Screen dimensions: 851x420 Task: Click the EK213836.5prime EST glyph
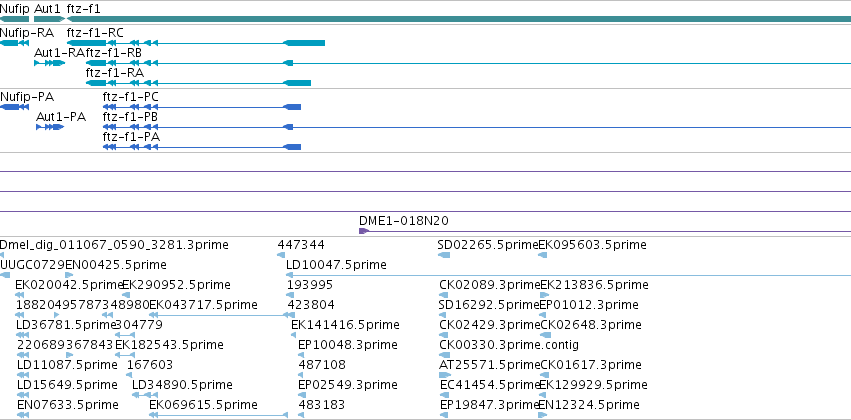(x=545, y=295)
